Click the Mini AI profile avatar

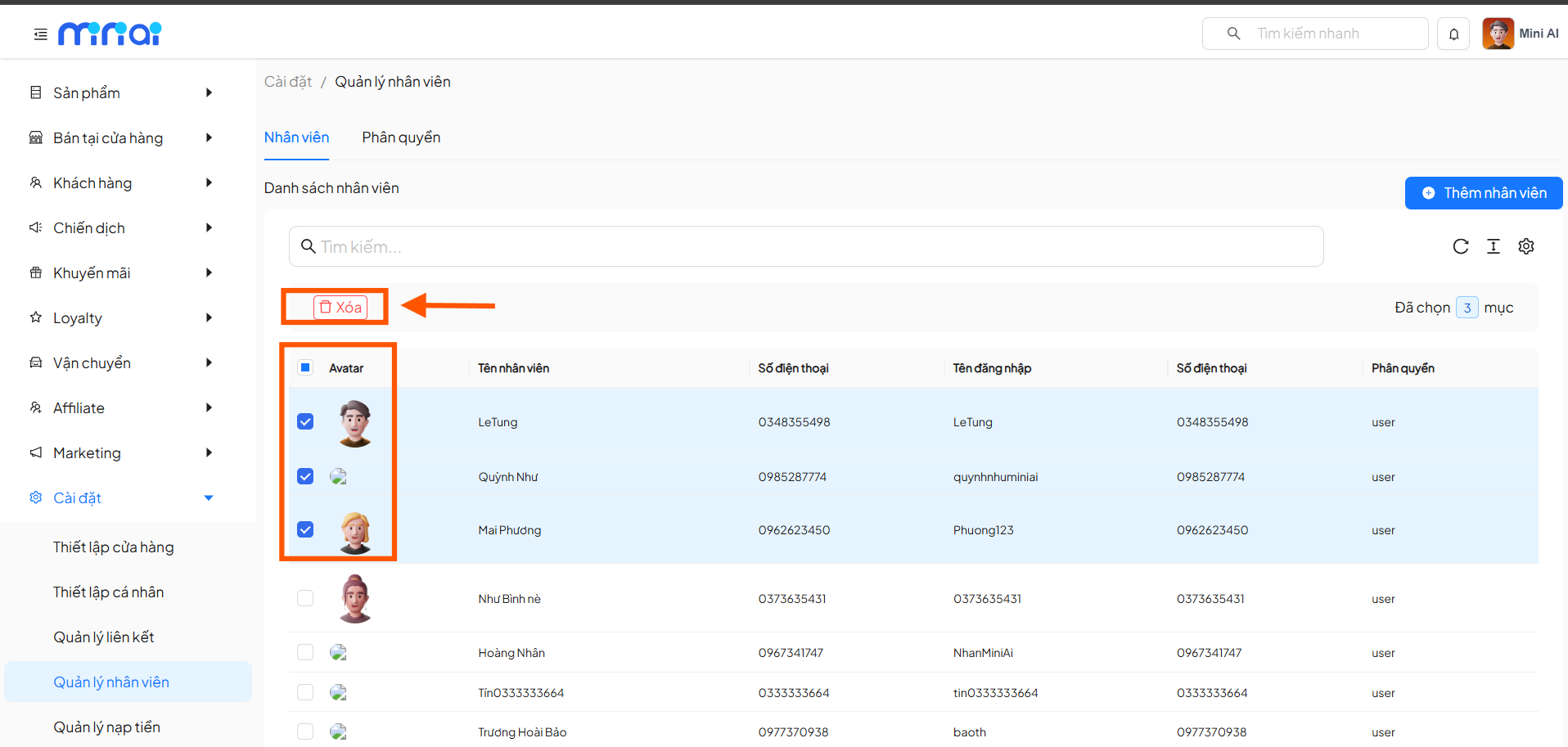coord(1498,34)
